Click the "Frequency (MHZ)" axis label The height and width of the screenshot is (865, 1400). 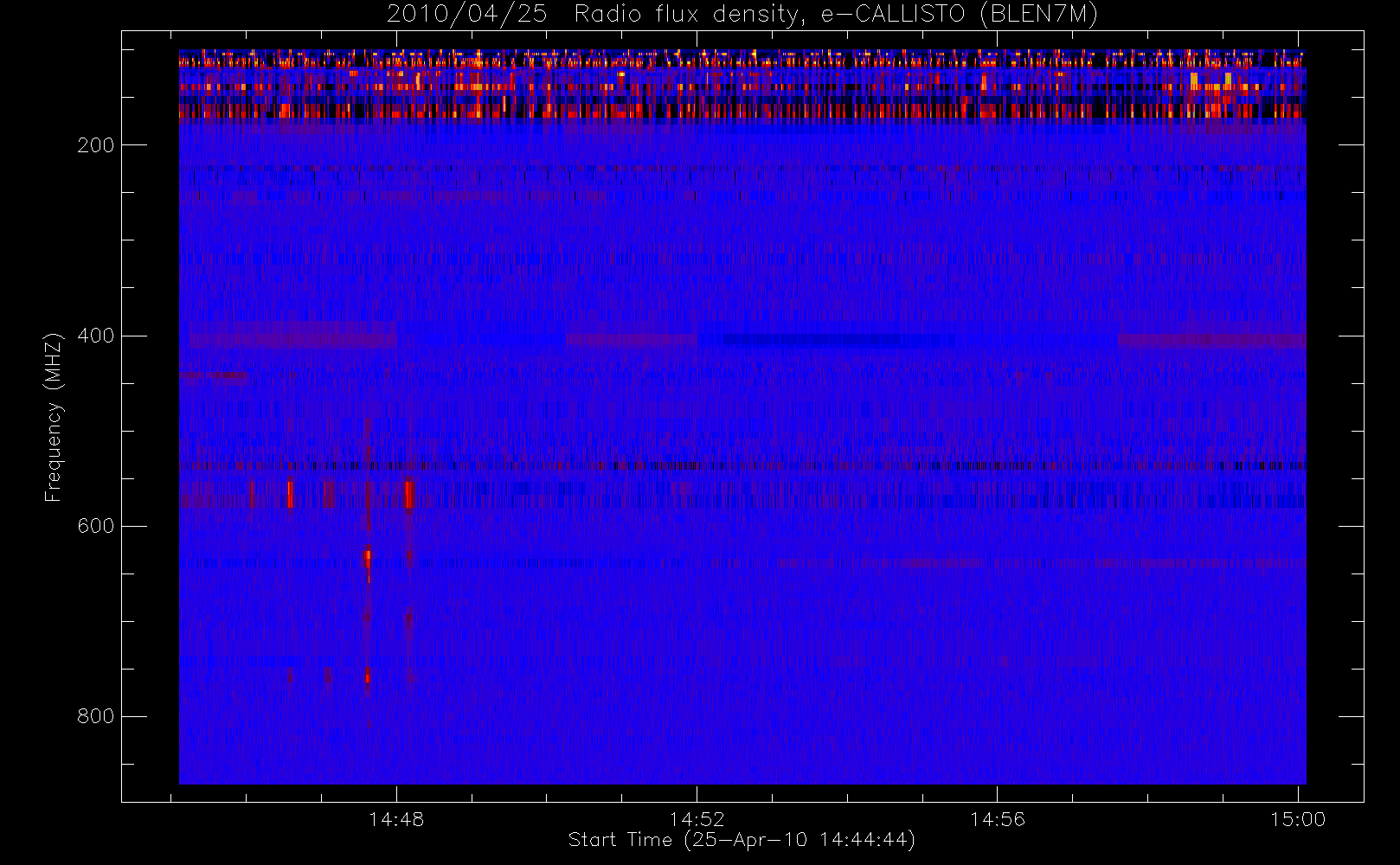point(54,417)
